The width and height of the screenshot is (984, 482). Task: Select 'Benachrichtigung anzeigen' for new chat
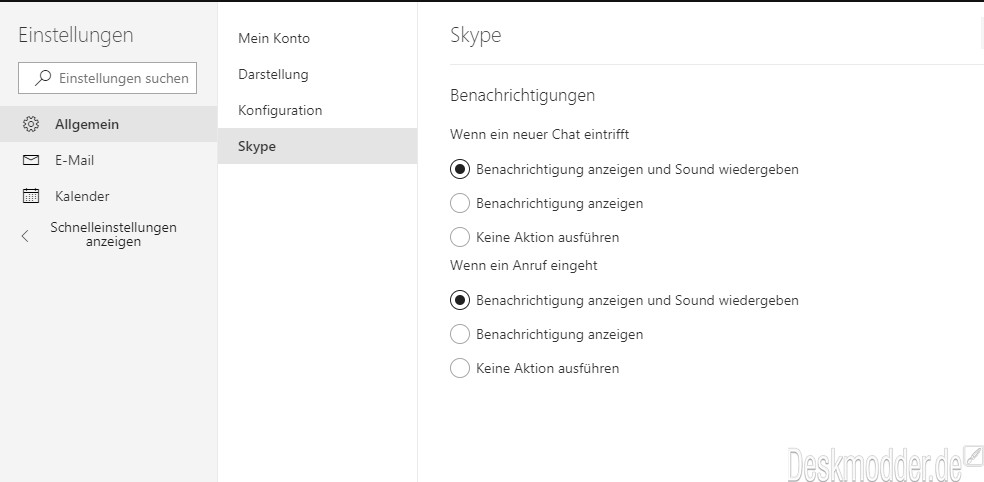[x=460, y=203]
